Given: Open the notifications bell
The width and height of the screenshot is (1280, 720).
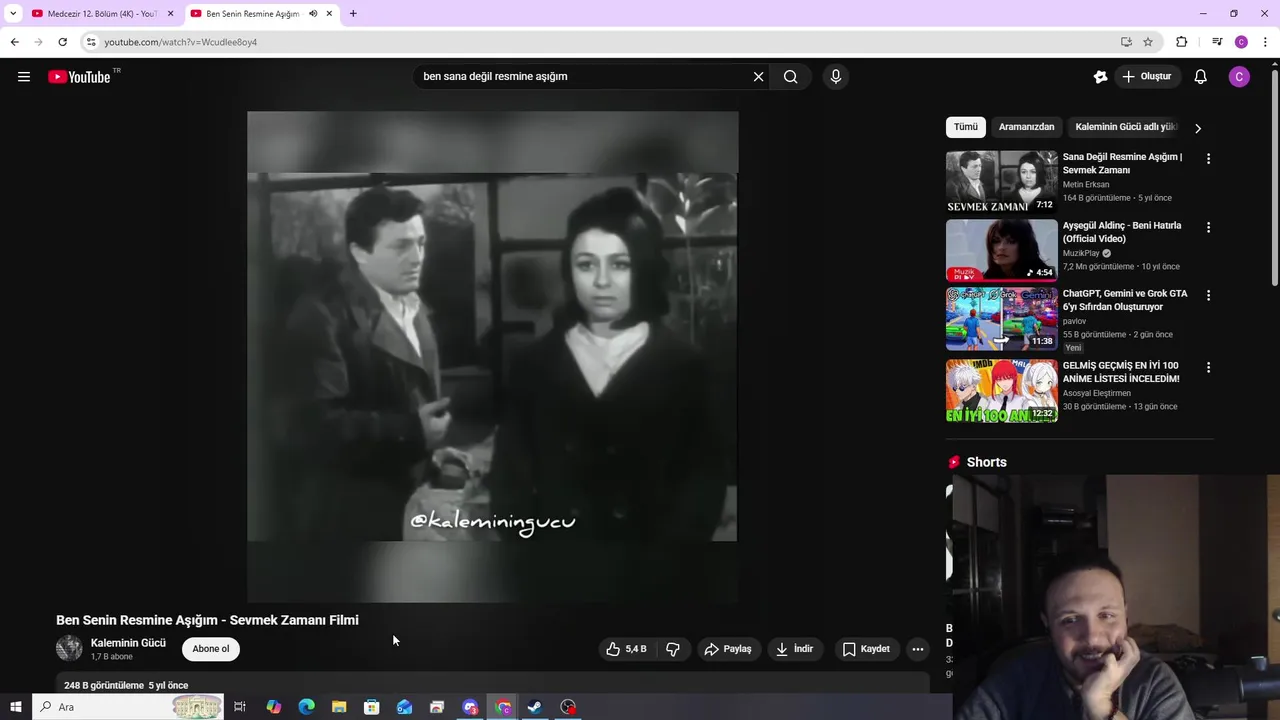Looking at the screenshot, I should click(x=1201, y=77).
